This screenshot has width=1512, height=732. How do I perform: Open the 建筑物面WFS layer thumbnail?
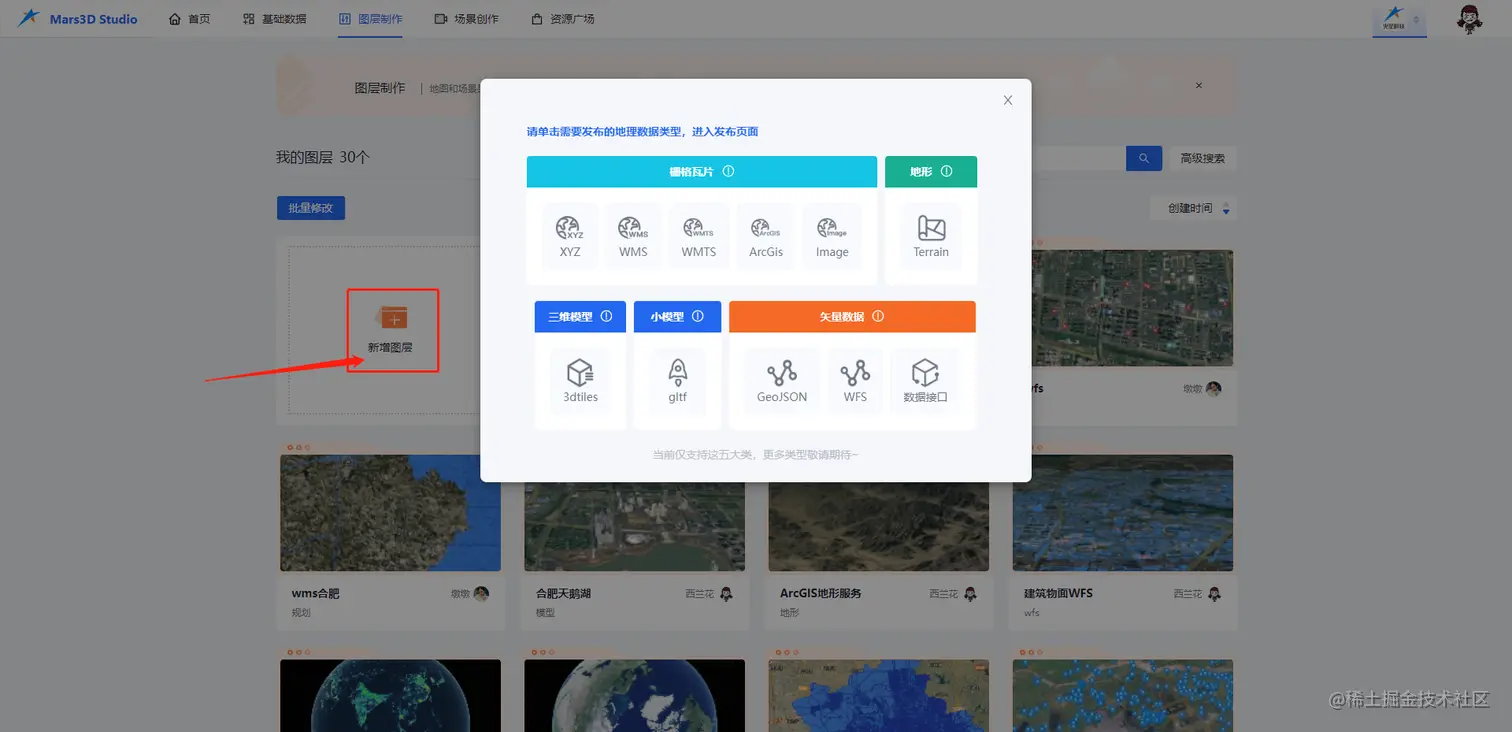pos(1122,513)
